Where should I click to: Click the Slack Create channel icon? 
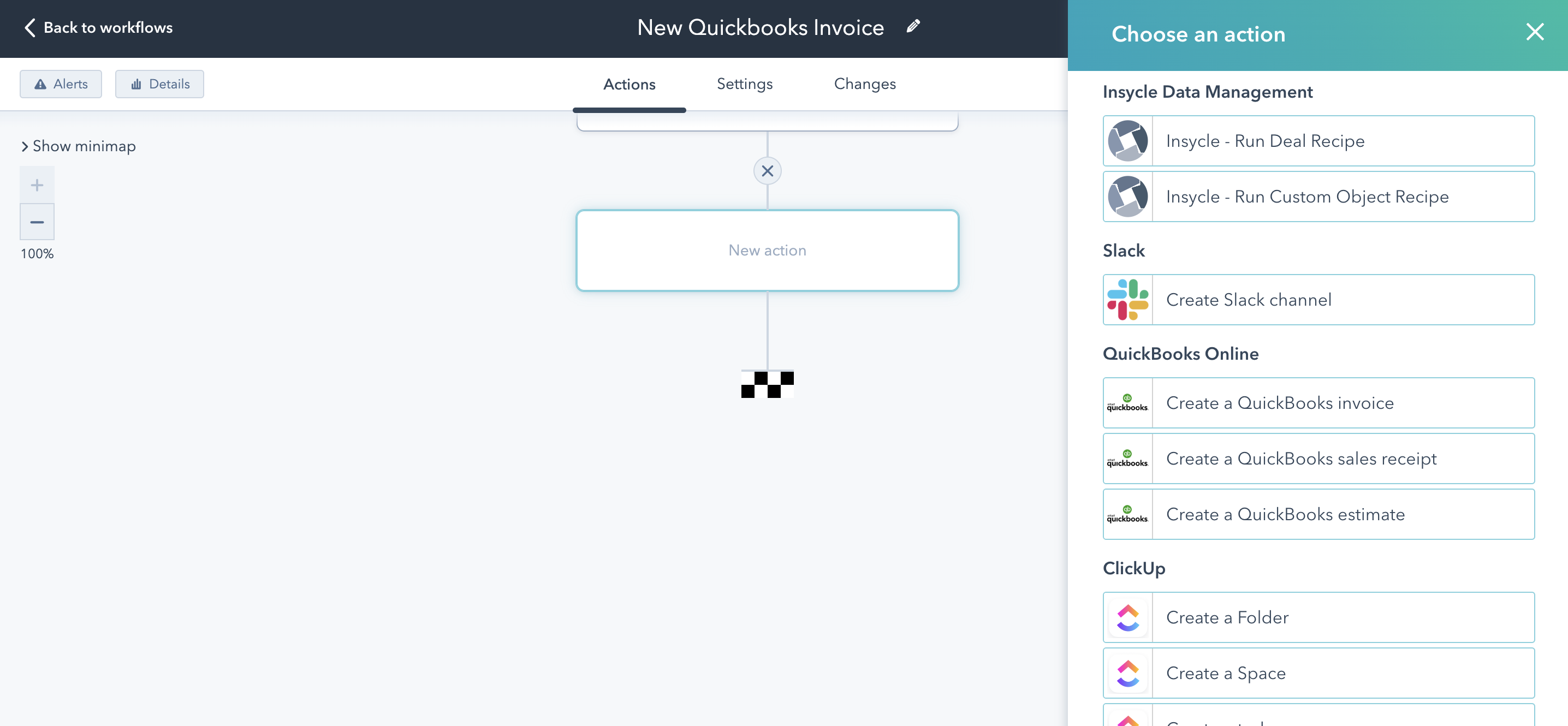tap(1128, 300)
